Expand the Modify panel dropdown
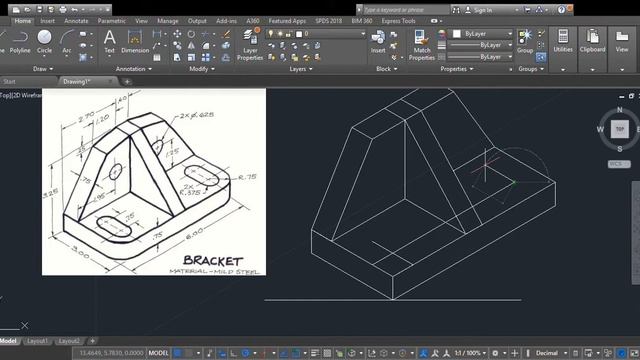The width and height of the screenshot is (640, 360). [202, 69]
